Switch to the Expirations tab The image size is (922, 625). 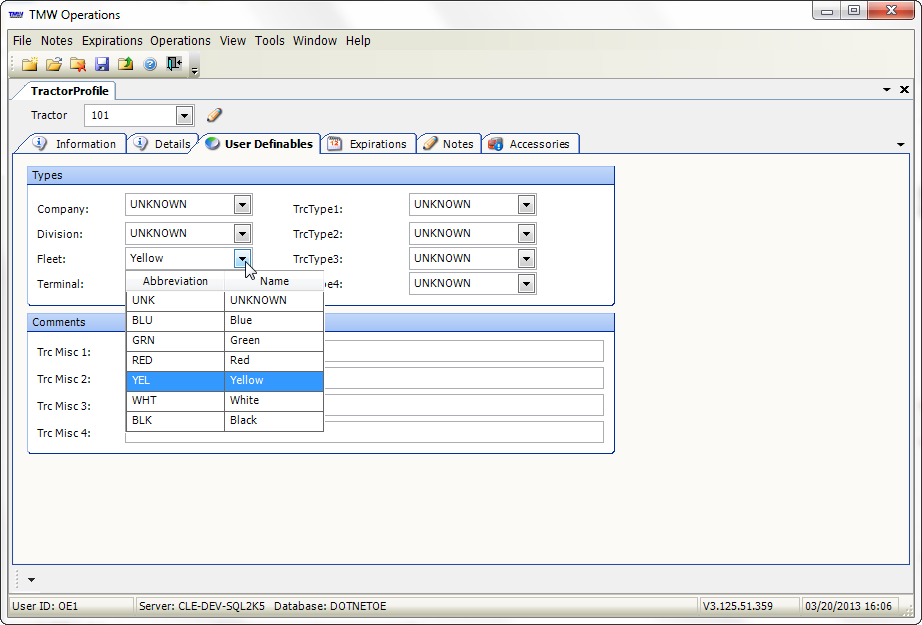coord(367,144)
